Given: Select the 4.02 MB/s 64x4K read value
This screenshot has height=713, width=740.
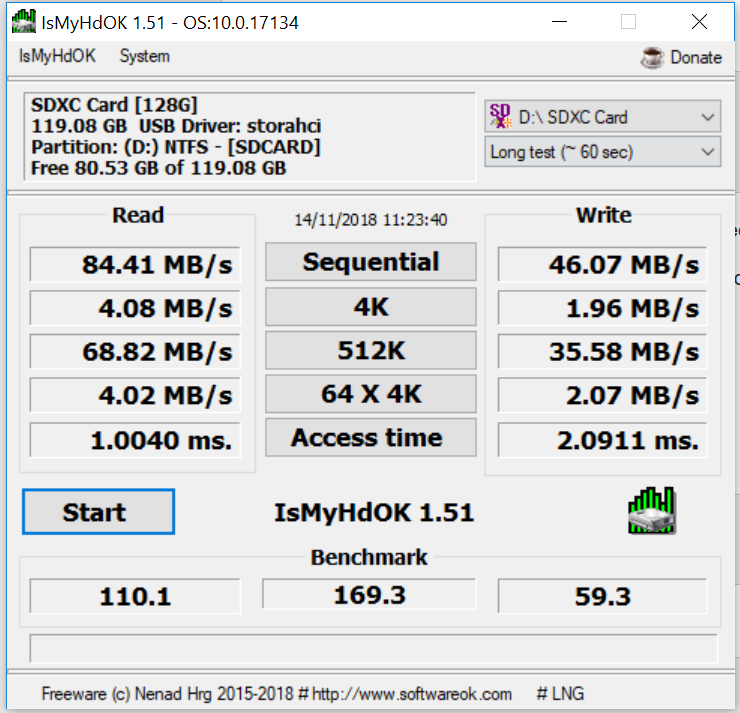Looking at the screenshot, I should 135,395.
